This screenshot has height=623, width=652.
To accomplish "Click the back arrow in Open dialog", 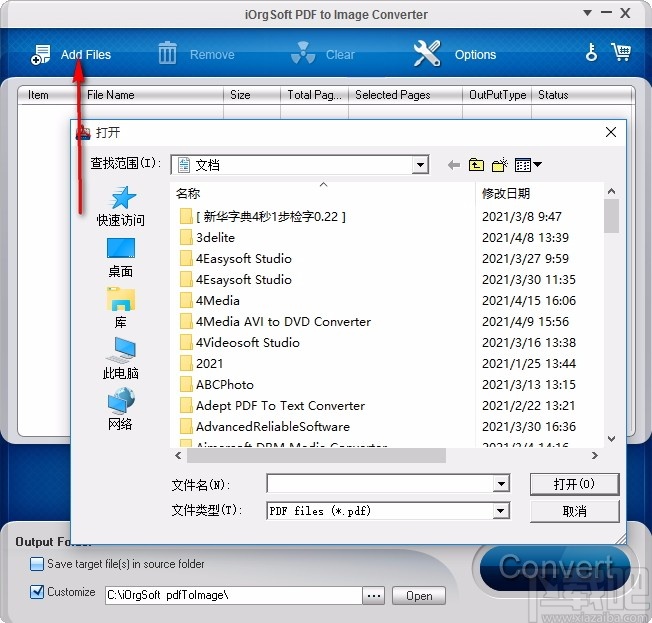I will pyautogui.click(x=454, y=165).
